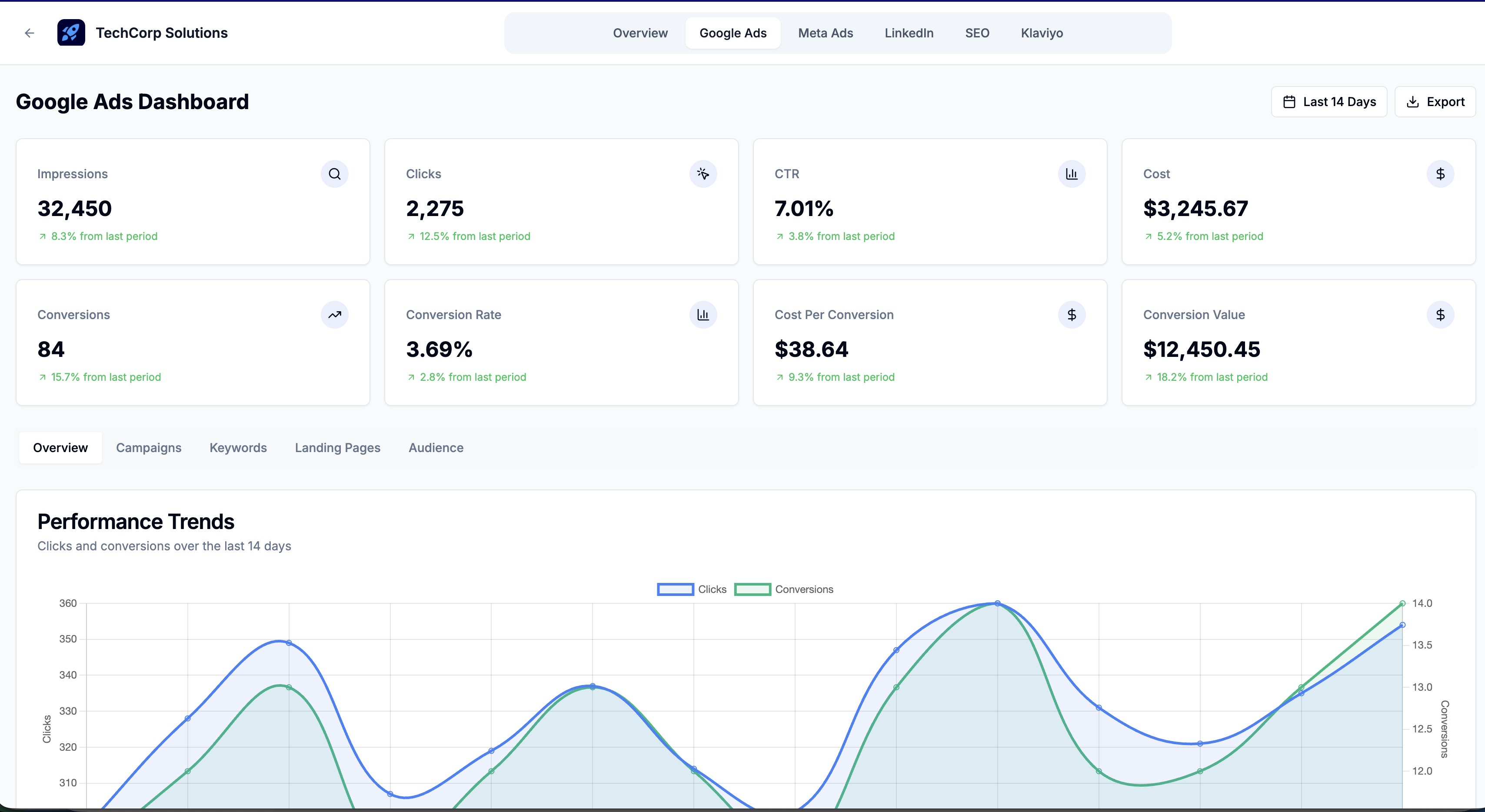Click the dollar icon on Conversion Value card
This screenshot has height=812, width=1485.
pos(1441,315)
